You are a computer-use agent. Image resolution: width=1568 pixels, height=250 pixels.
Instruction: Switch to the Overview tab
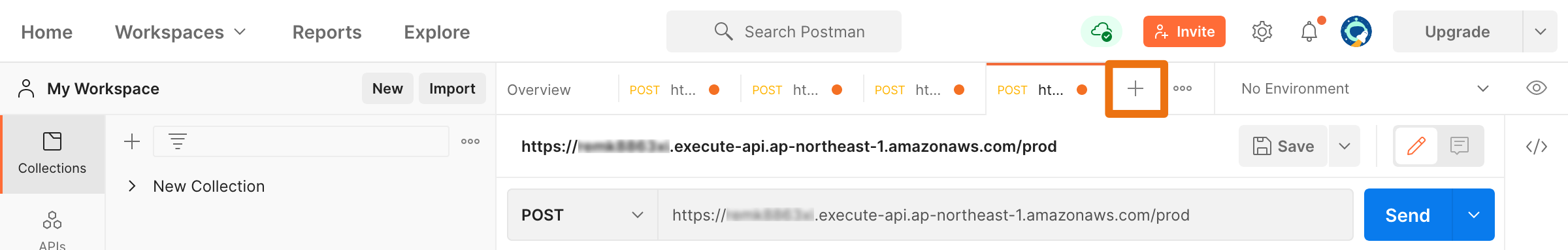click(x=539, y=90)
